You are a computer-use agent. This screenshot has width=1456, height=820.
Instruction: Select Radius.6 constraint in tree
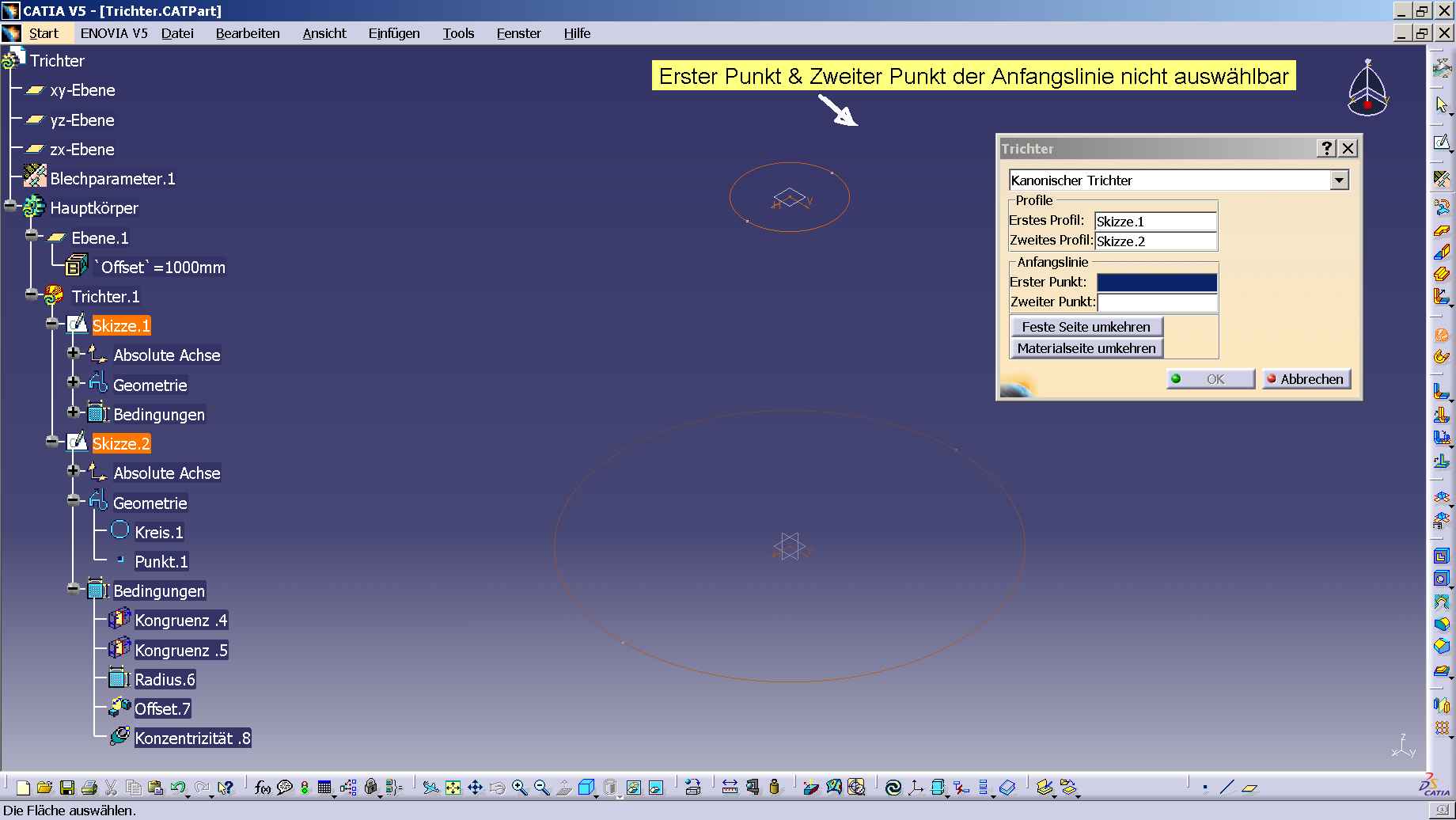click(x=165, y=680)
